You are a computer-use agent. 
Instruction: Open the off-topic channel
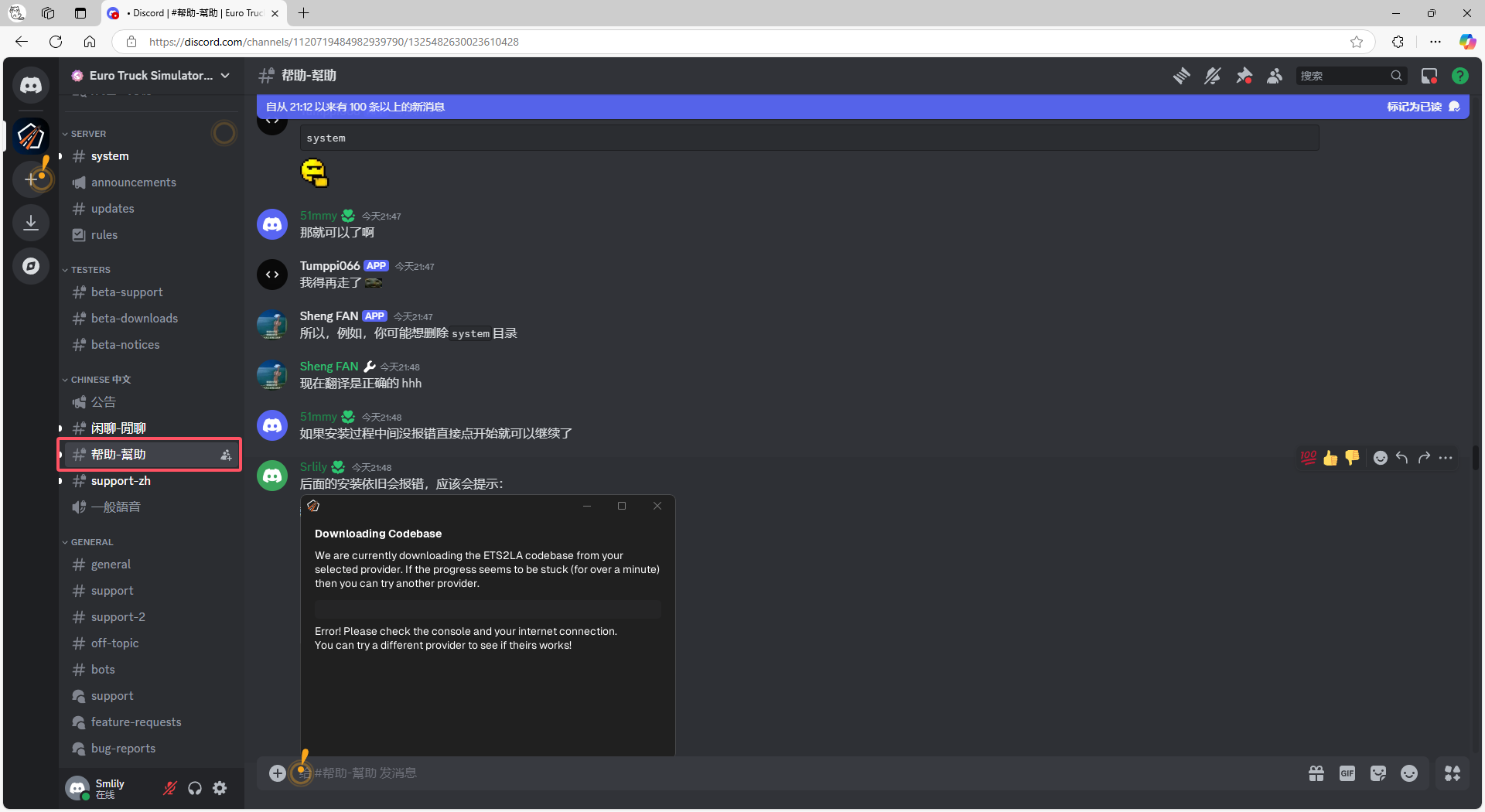tap(151, 643)
